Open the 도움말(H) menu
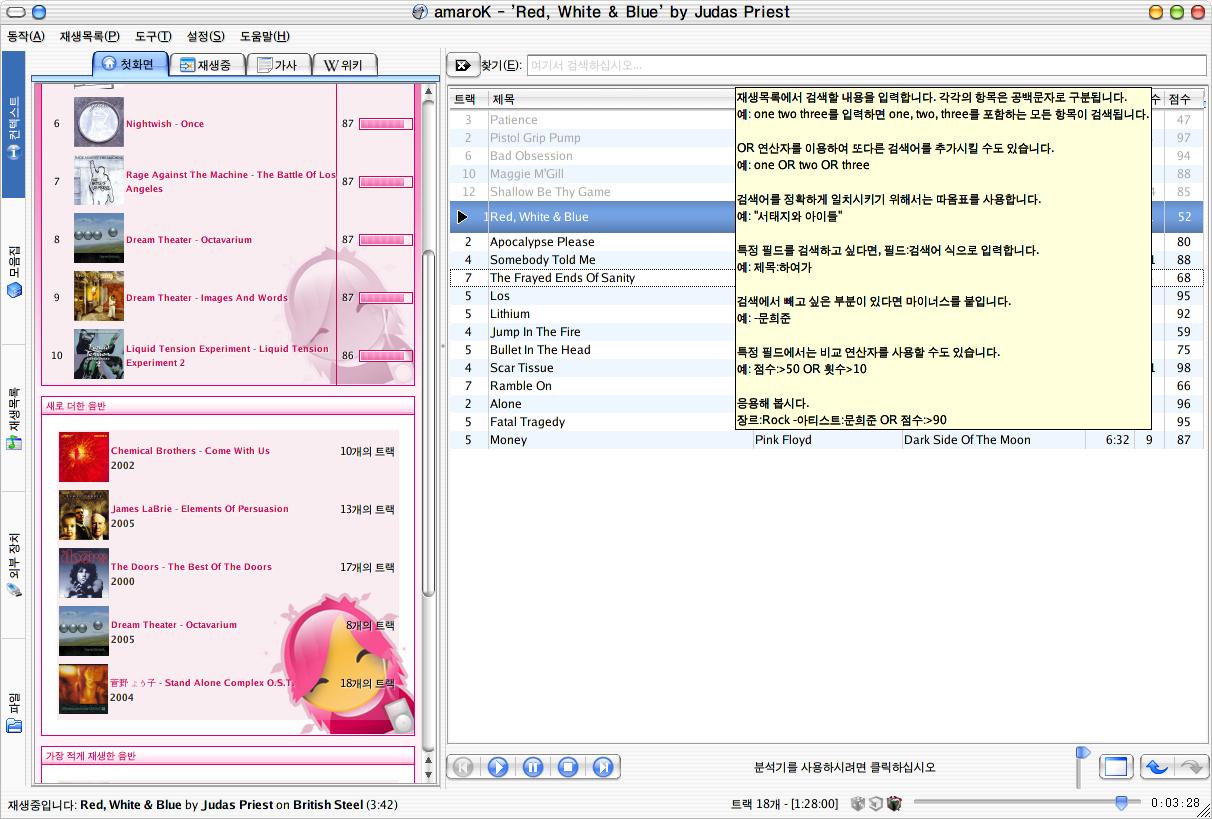The width and height of the screenshot is (1212, 819). pyautogui.click(x=265, y=36)
